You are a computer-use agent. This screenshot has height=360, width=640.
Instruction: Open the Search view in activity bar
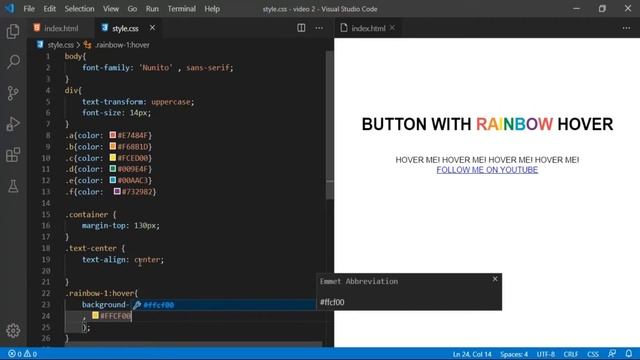click(x=13, y=62)
